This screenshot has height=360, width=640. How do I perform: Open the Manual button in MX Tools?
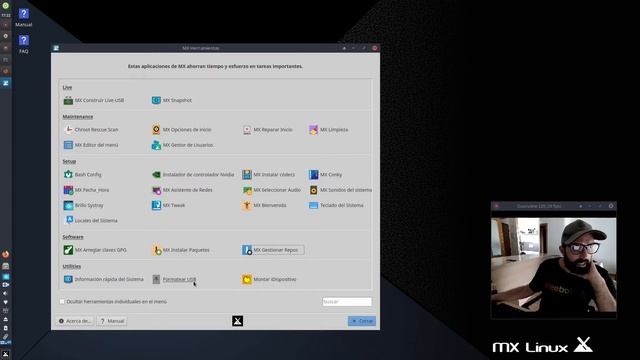112,321
